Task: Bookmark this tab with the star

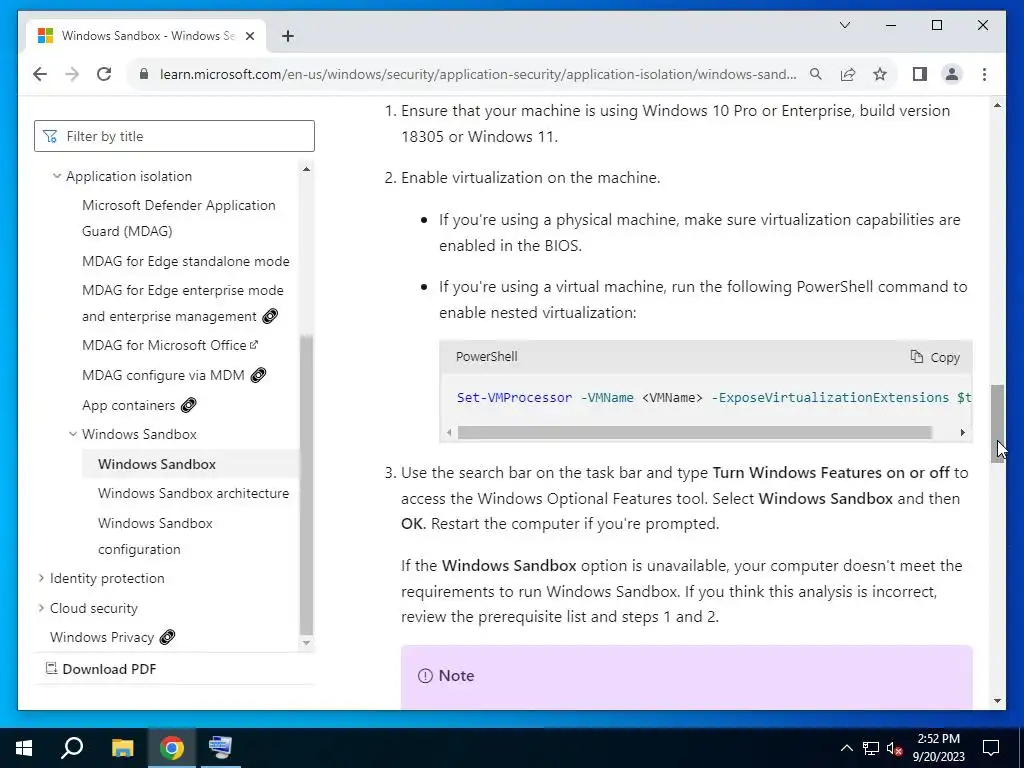Action: click(880, 74)
